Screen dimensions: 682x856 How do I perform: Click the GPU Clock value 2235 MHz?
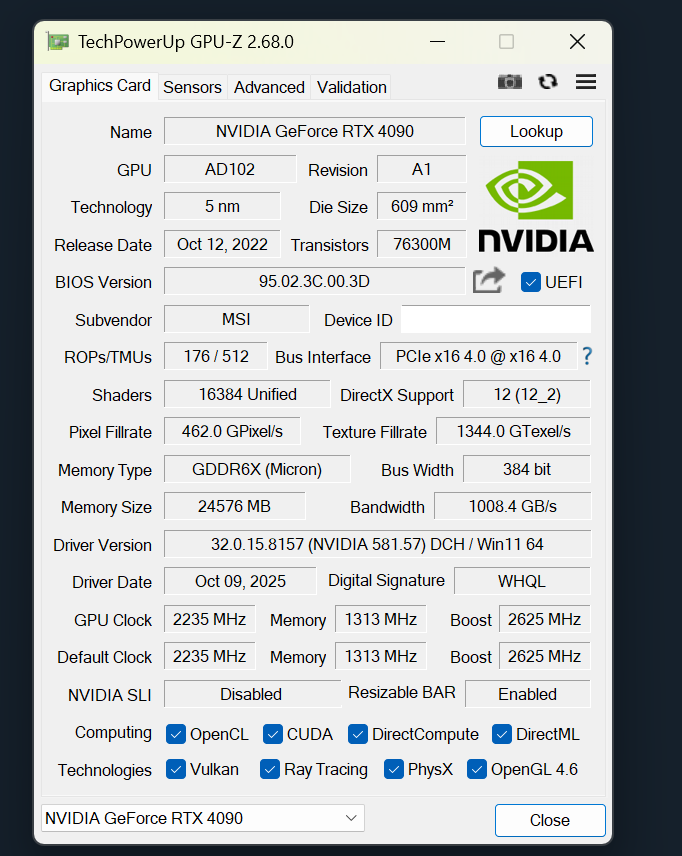(210, 619)
